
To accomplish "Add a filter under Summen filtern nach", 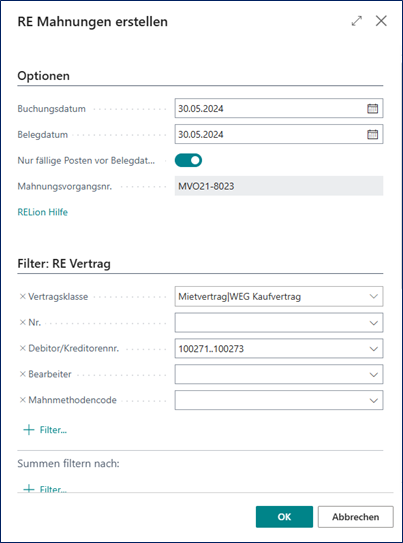I will coord(45,489).
